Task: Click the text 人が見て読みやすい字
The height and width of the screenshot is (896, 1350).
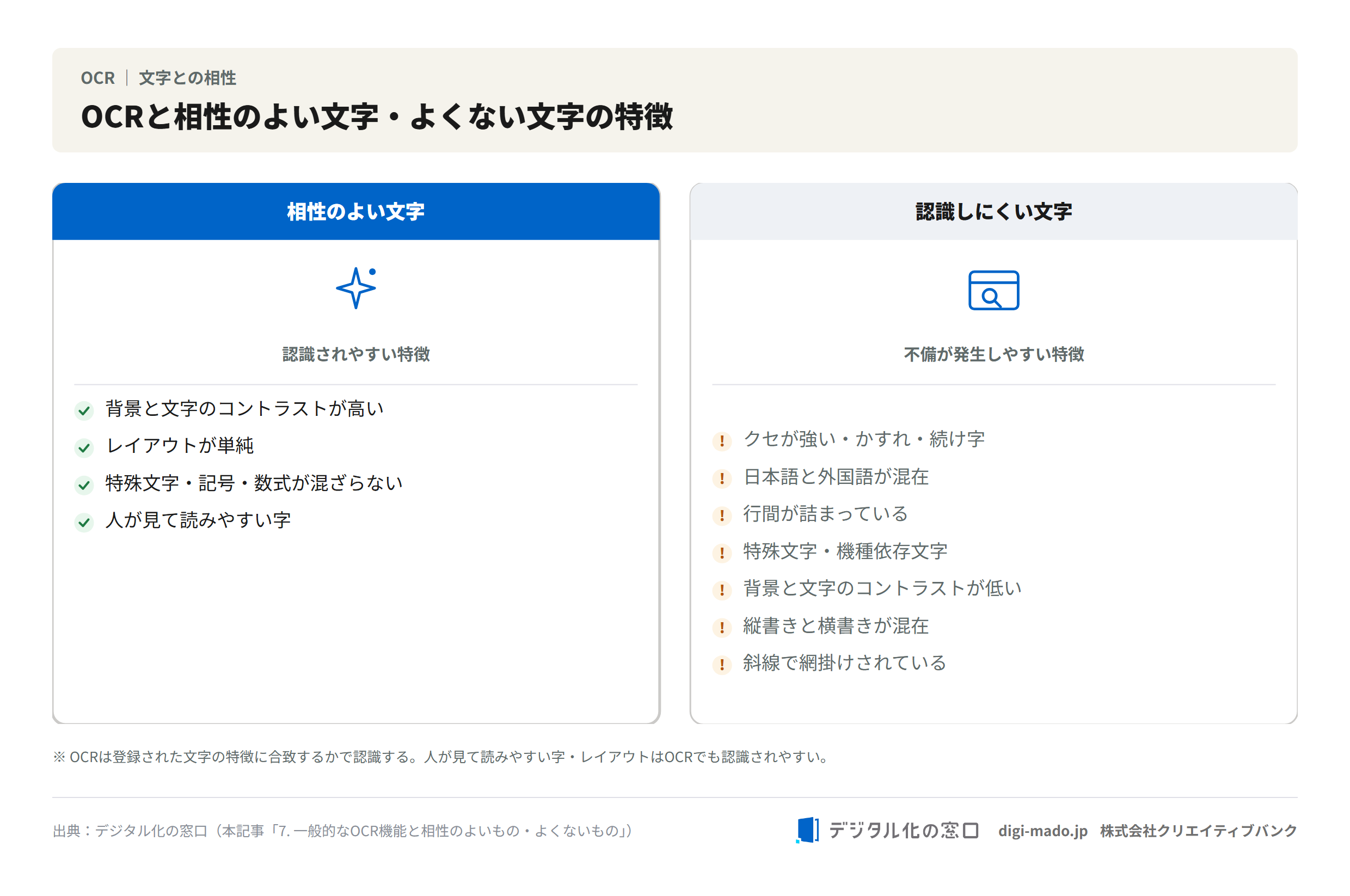Action: (198, 520)
